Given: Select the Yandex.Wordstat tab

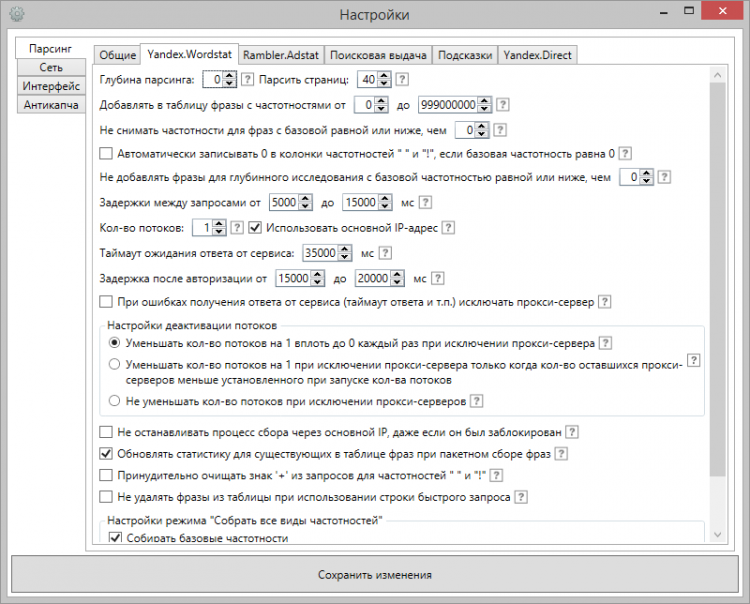Looking at the screenshot, I should coord(189,55).
